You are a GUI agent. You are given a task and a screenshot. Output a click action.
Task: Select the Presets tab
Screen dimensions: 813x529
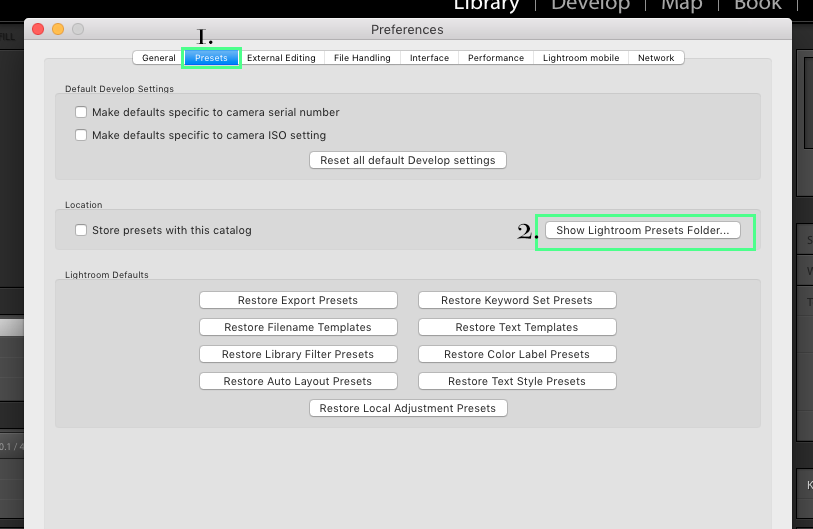point(211,58)
